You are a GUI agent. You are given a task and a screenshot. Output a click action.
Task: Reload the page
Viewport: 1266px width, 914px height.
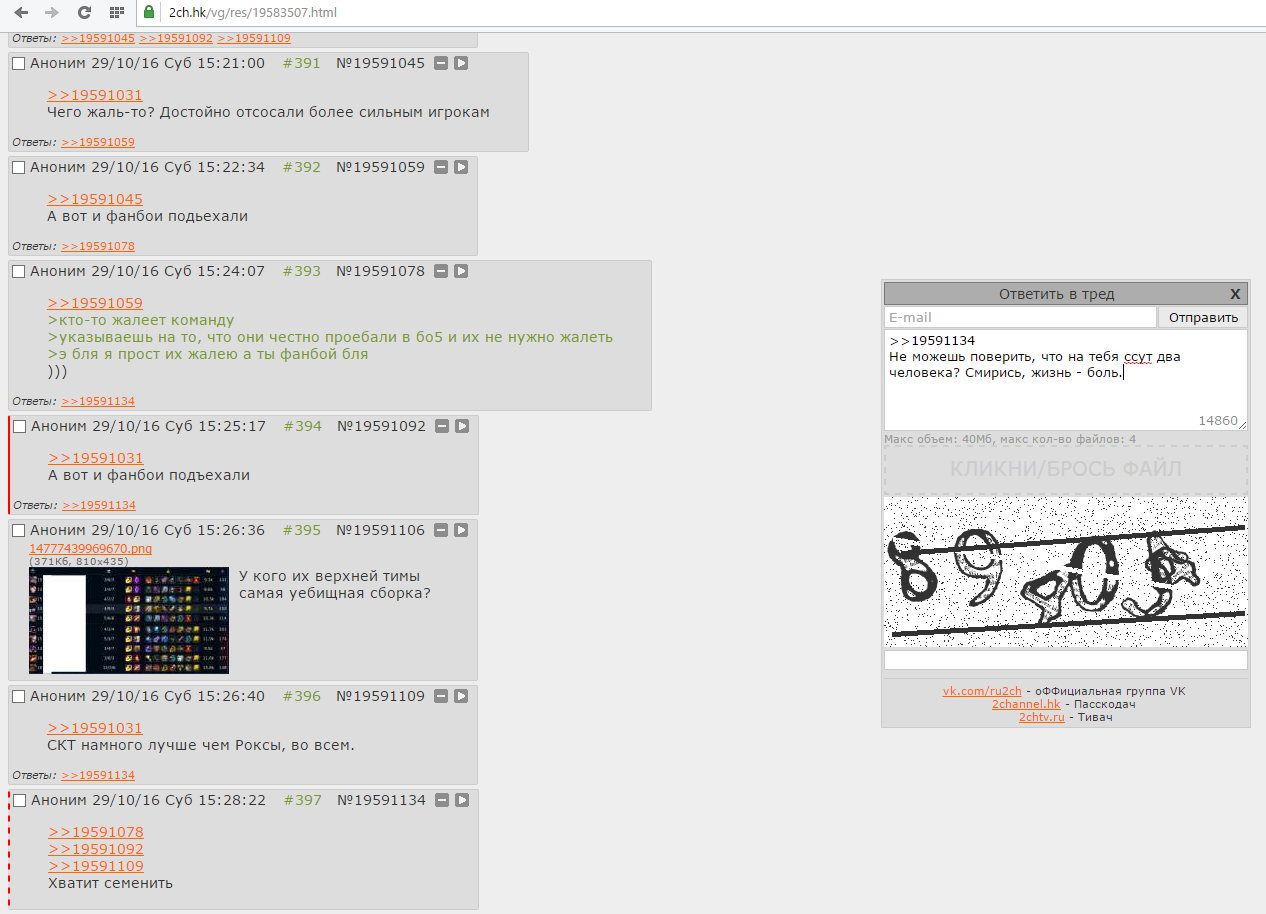point(84,12)
